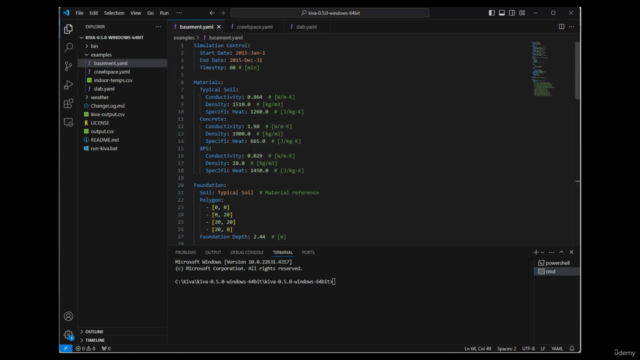Screen dimensions: 640x360
Task: Go back with the navigation arrow
Action: (x=212, y=13)
